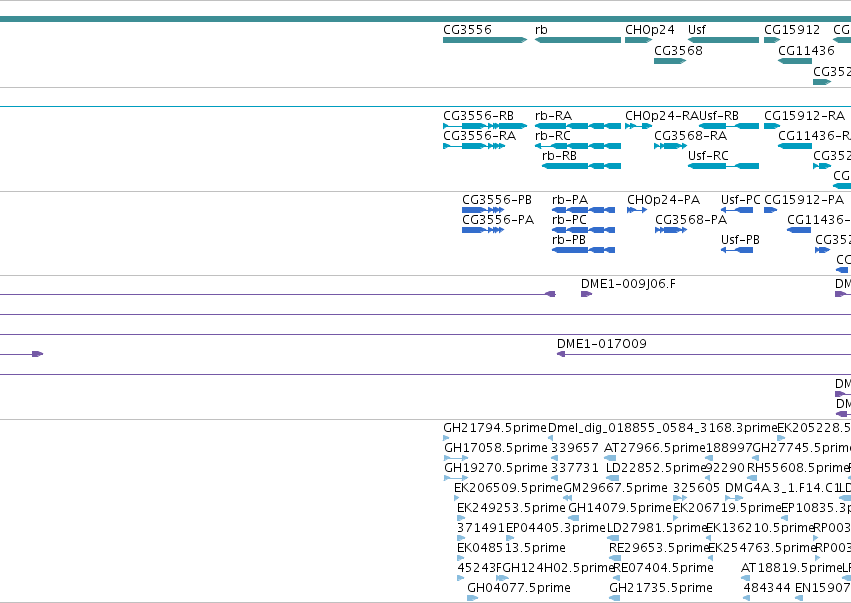Click protein label CHOp24-PA

coord(663,200)
